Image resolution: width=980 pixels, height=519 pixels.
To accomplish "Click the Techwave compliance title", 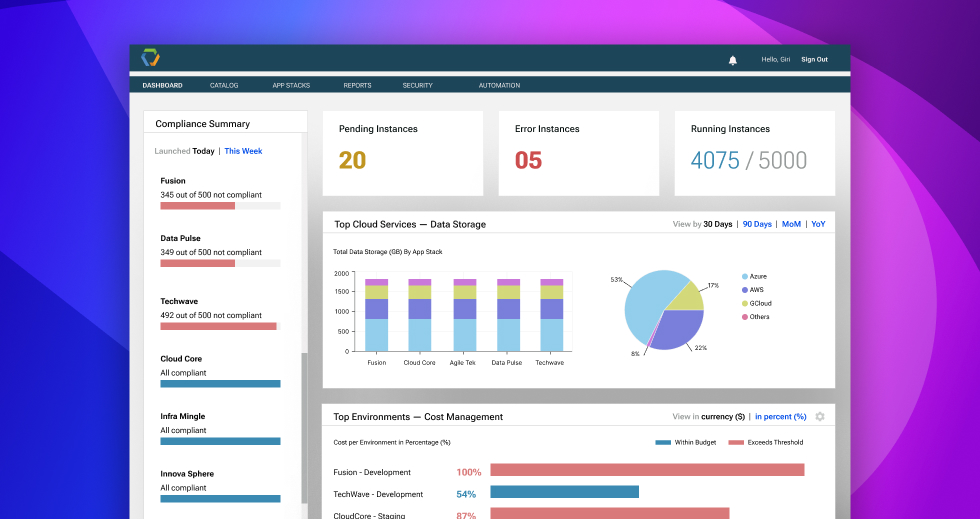I will pos(179,301).
